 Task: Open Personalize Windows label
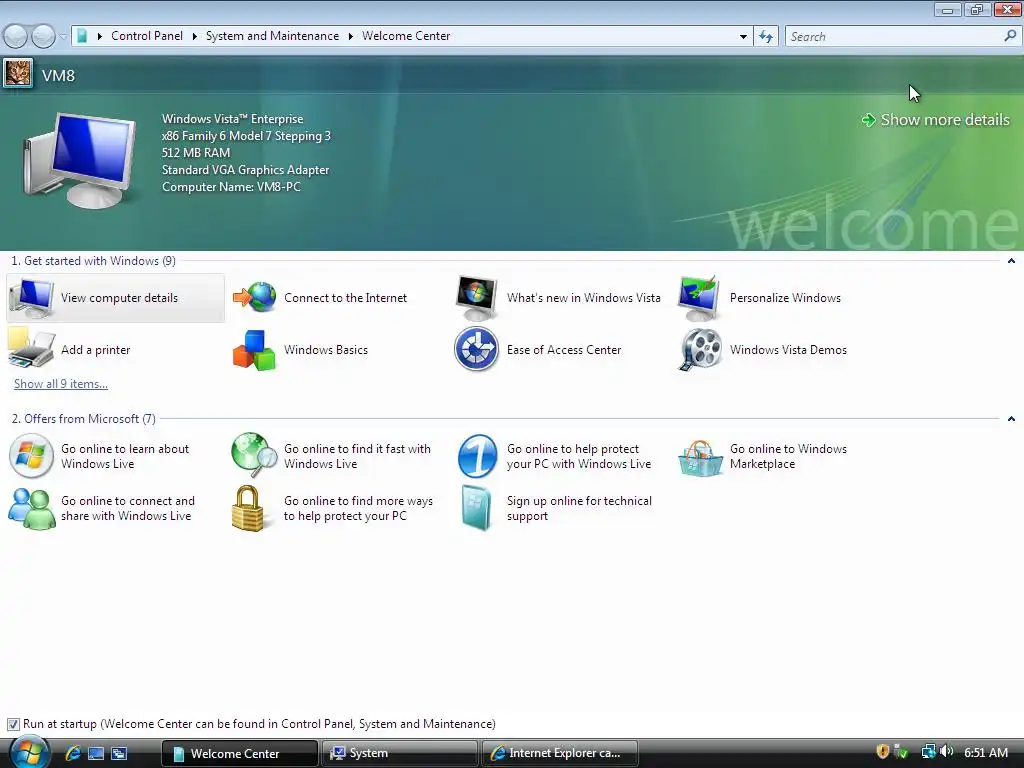point(785,298)
